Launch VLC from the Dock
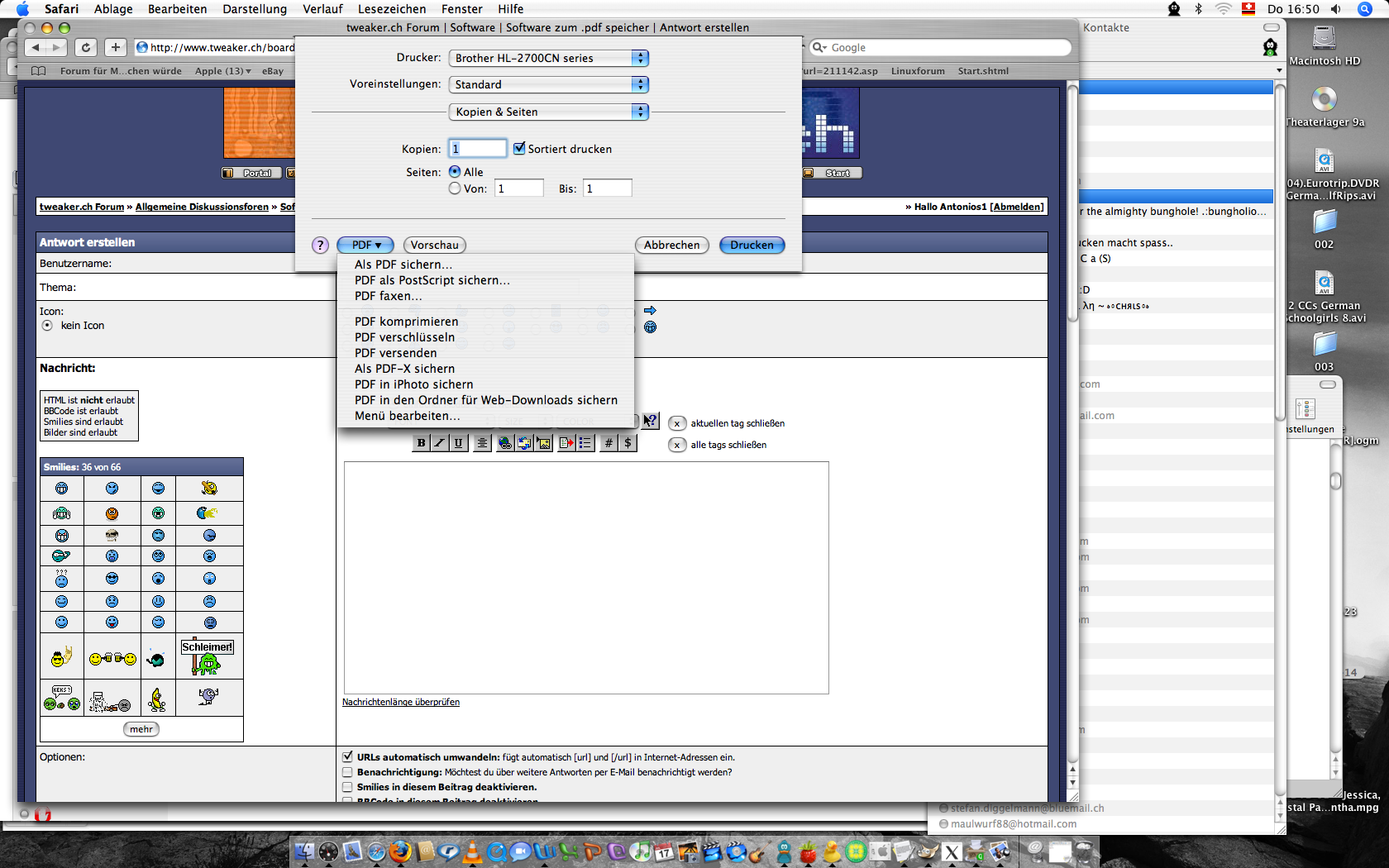1389x868 pixels. [x=472, y=851]
